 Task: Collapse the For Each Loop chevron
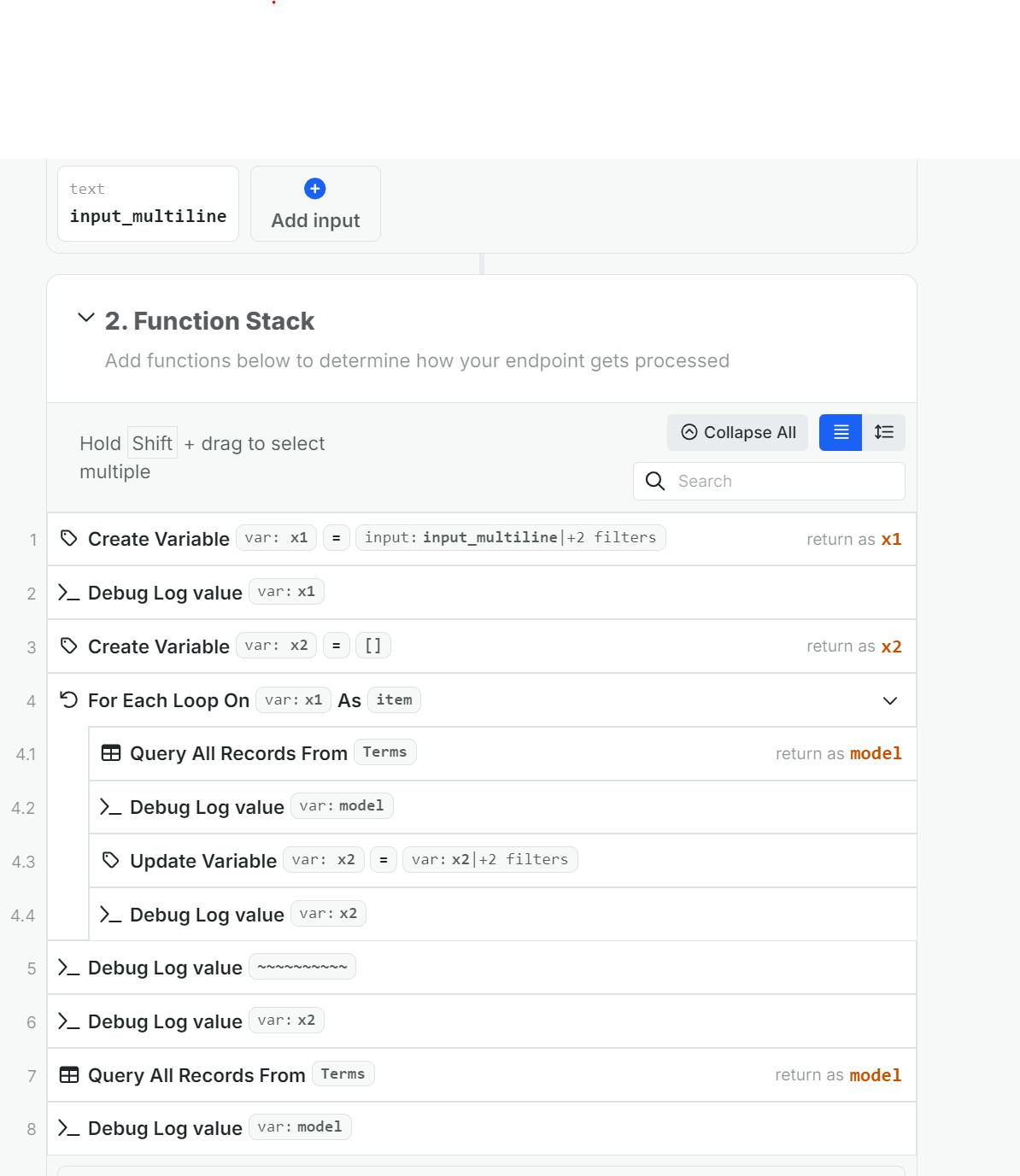pyautogui.click(x=890, y=701)
